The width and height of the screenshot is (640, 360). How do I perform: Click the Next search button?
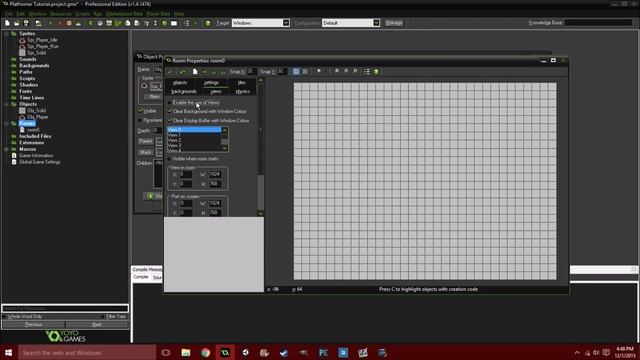click(97, 324)
